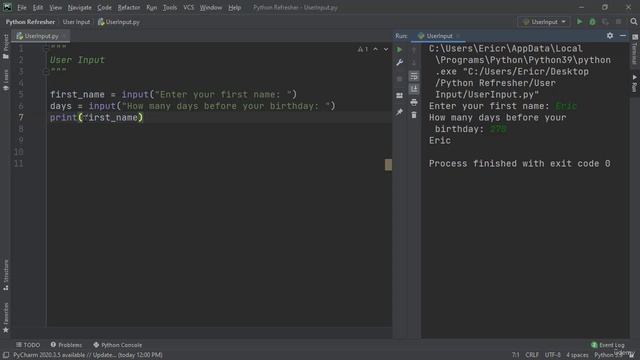640x360 pixels.
Task: Run with coverage from the main toolbar
Action: coord(605,22)
